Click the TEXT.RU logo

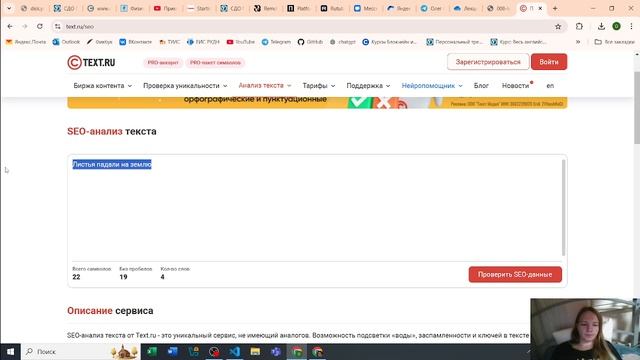pyautogui.click(x=91, y=62)
